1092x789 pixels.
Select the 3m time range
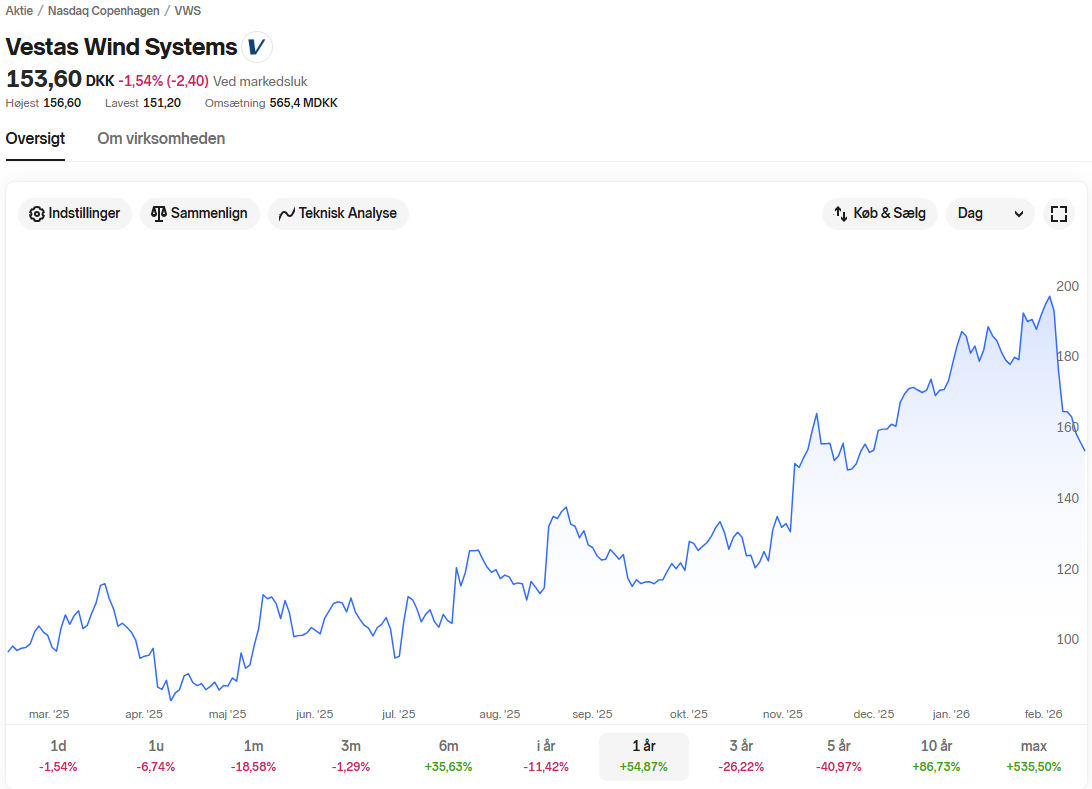pyautogui.click(x=351, y=756)
